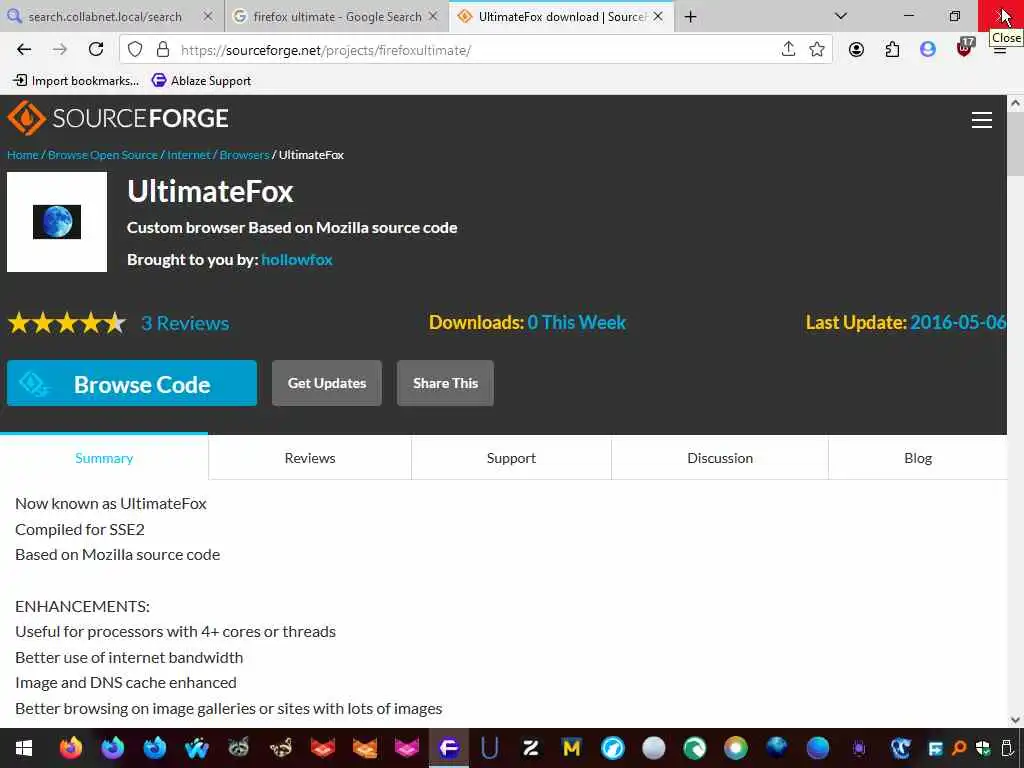The width and height of the screenshot is (1024, 768).
Task: Click the vertical scrollbar thumb
Action: [1016, 144]
